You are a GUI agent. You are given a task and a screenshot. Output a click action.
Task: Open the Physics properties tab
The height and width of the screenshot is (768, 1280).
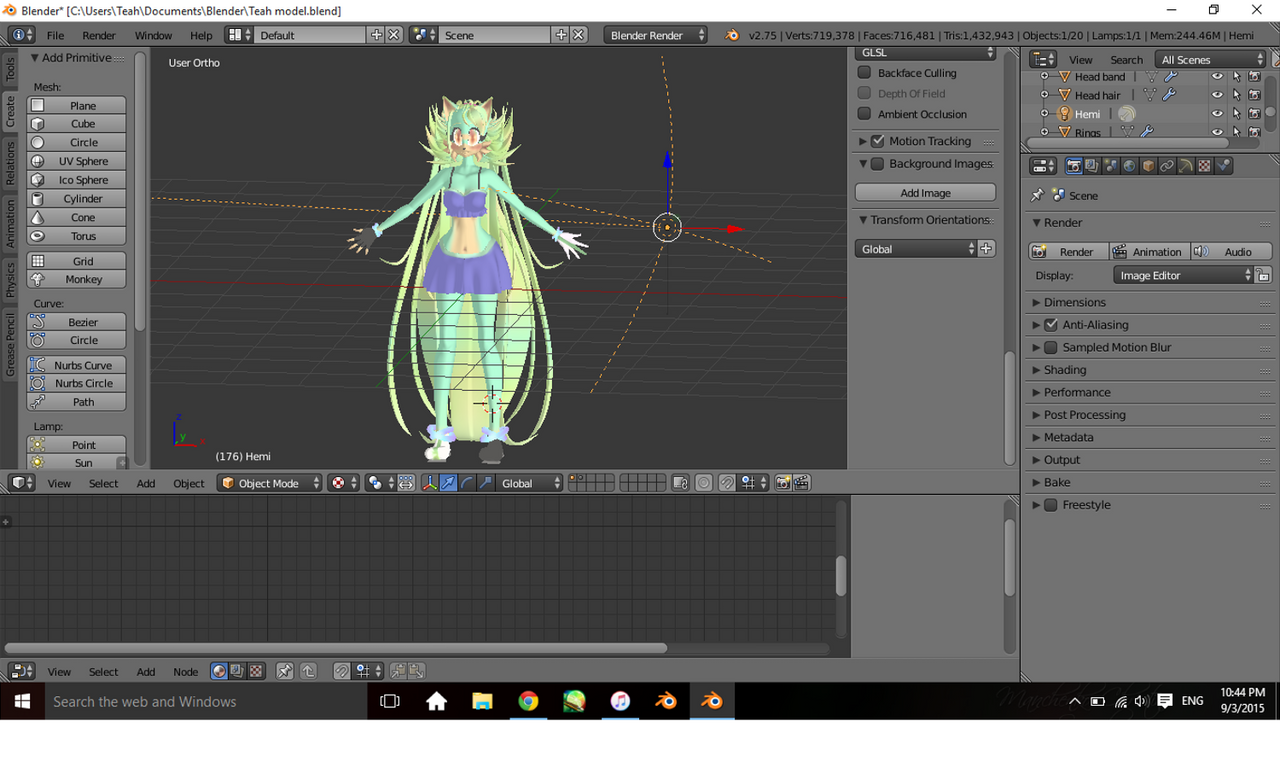coord(1223,166)
